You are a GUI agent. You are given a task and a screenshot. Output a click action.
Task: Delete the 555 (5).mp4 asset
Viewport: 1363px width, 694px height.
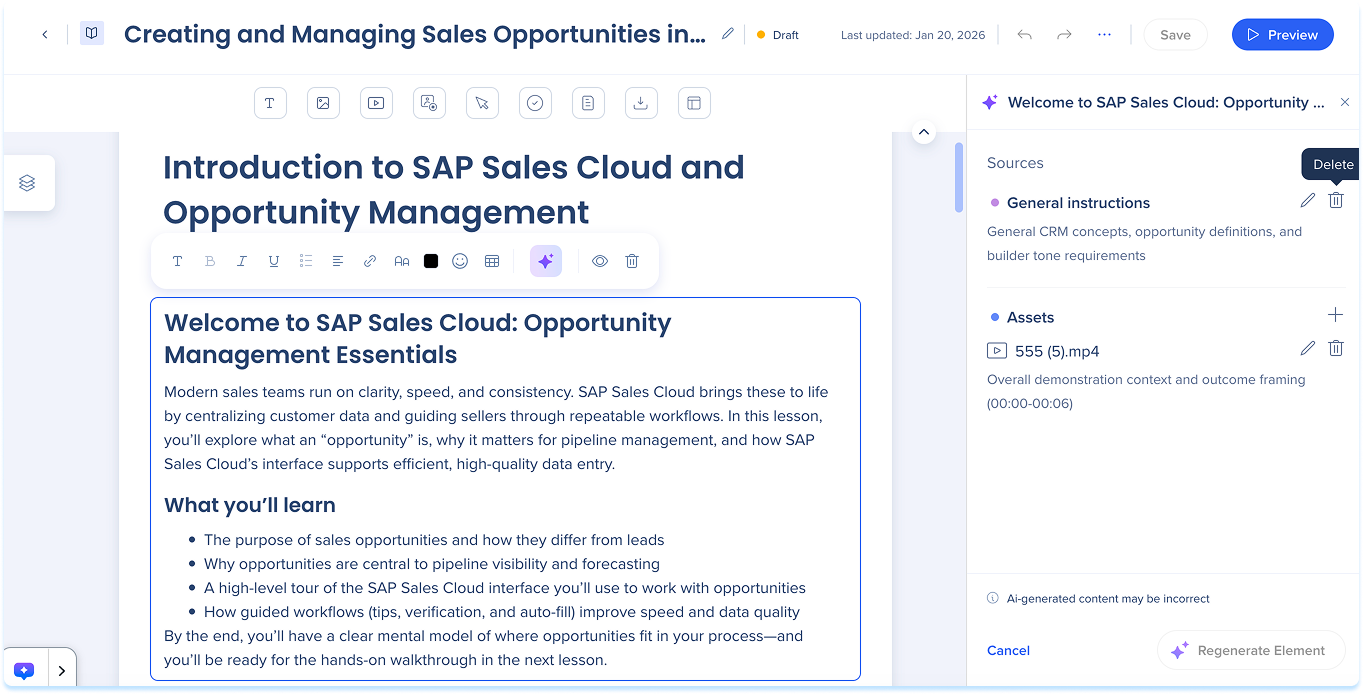point(1335,348)
